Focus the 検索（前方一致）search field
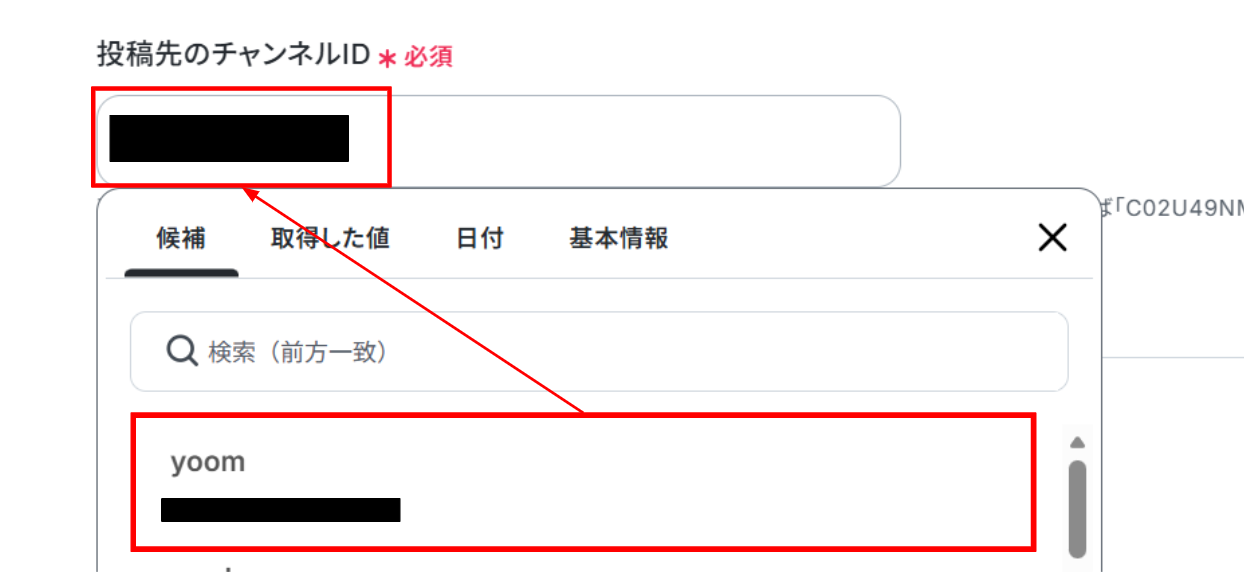Image resolution: width=1244 pixels, height=576 pixels. (x=599, y=351)
